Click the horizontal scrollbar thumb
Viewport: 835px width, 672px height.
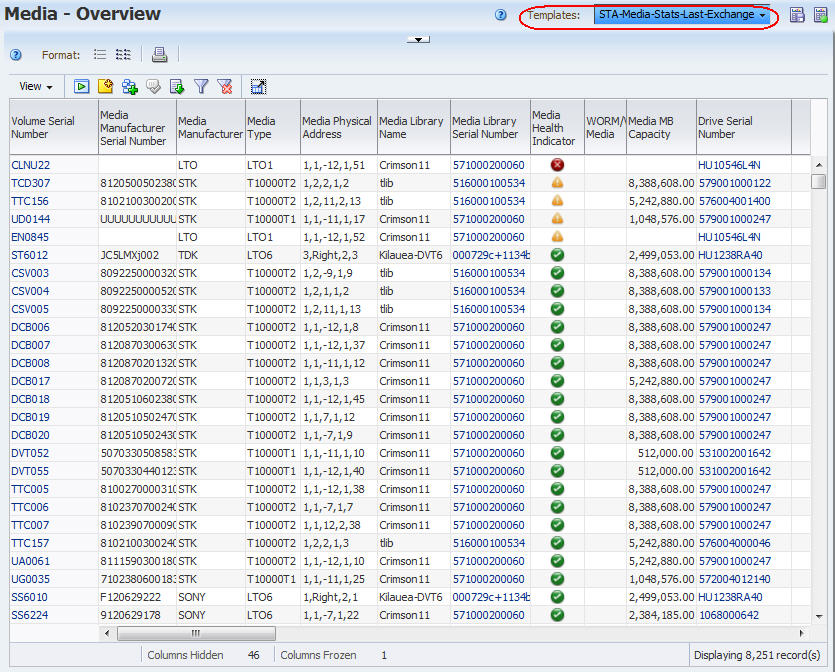pyautogui.click(x=196, y=633)
